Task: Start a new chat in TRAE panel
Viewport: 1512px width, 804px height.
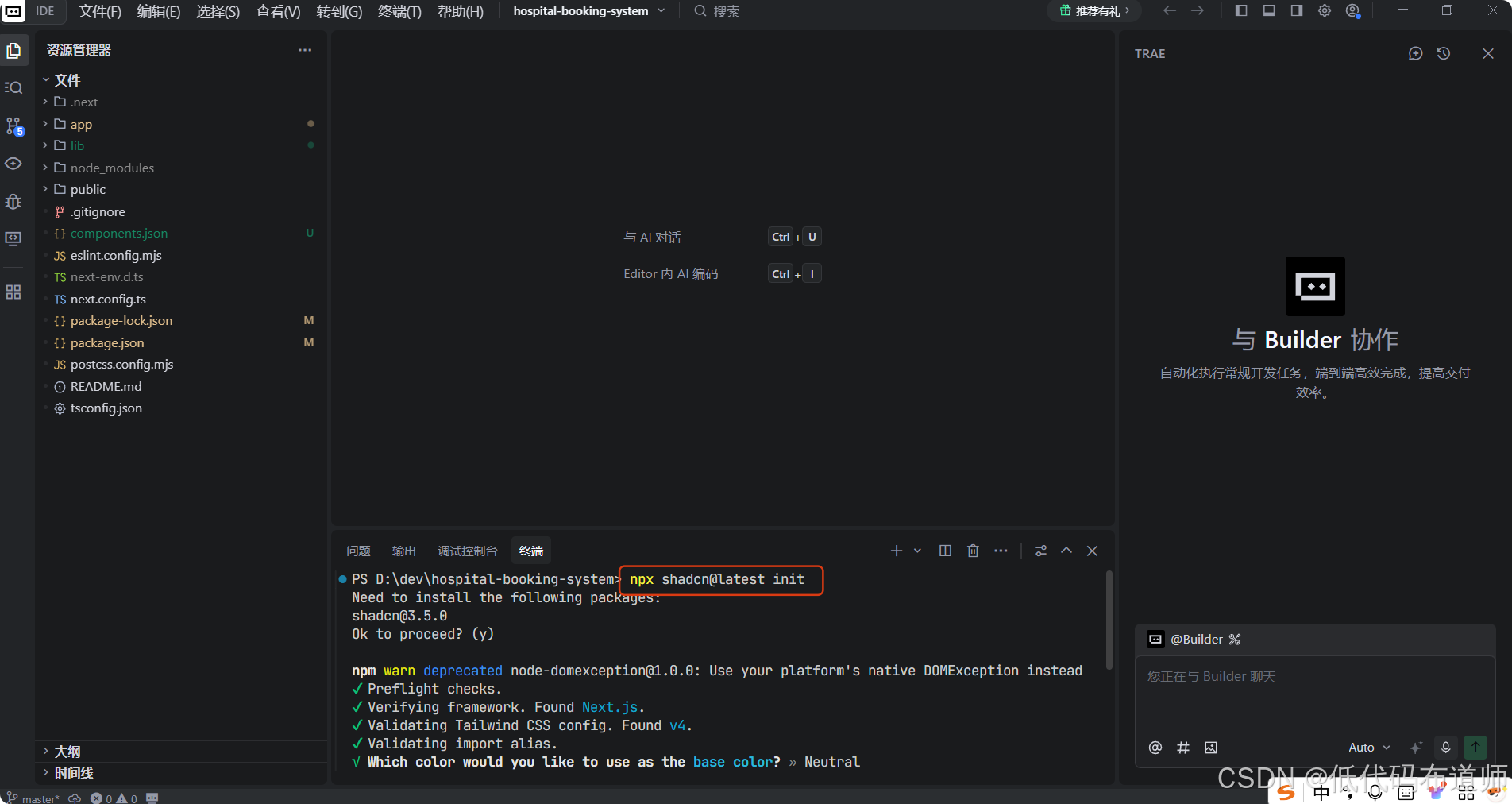Action: point(1415,53)
